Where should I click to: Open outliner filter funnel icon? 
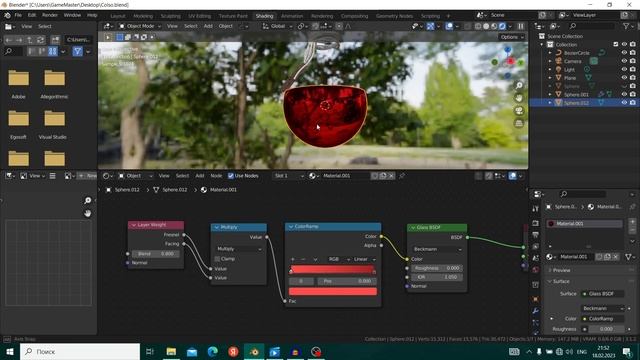tap(626, 26)
